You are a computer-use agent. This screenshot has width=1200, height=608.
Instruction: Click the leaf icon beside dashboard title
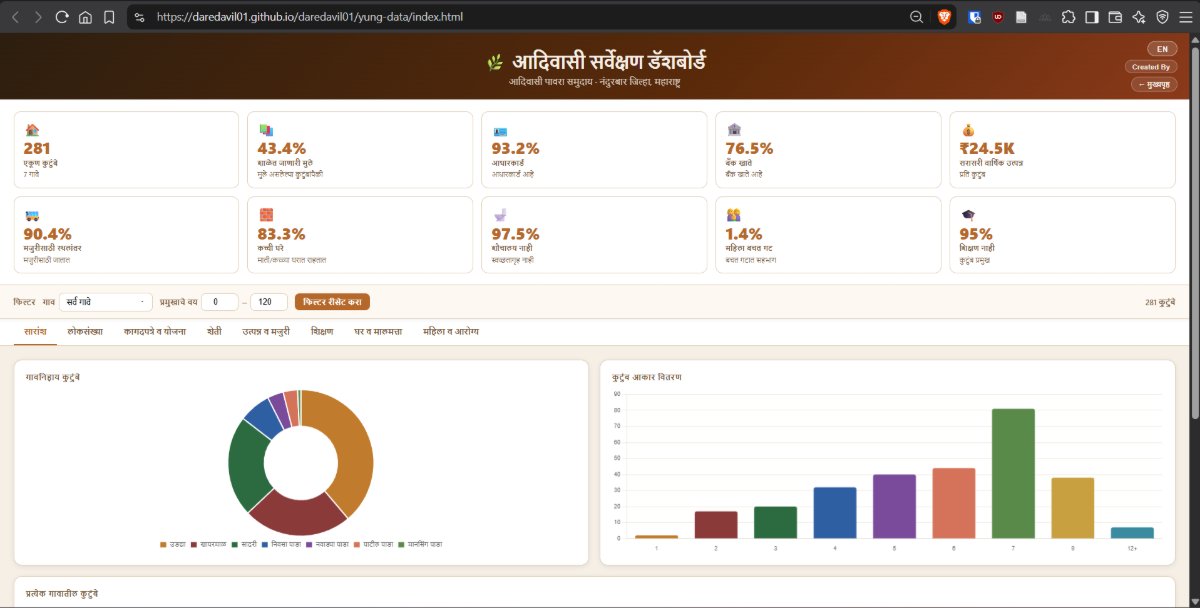click(494, 62)
